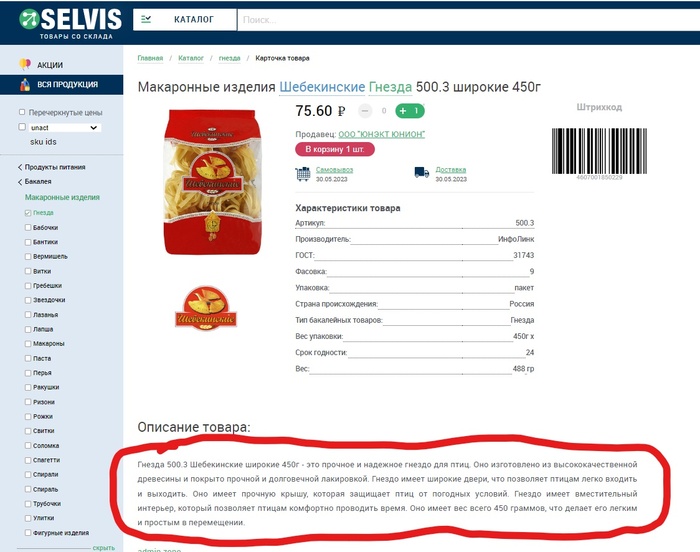
Task: Increase quantity with the green plus button
Action: click(x=410, y=111)
